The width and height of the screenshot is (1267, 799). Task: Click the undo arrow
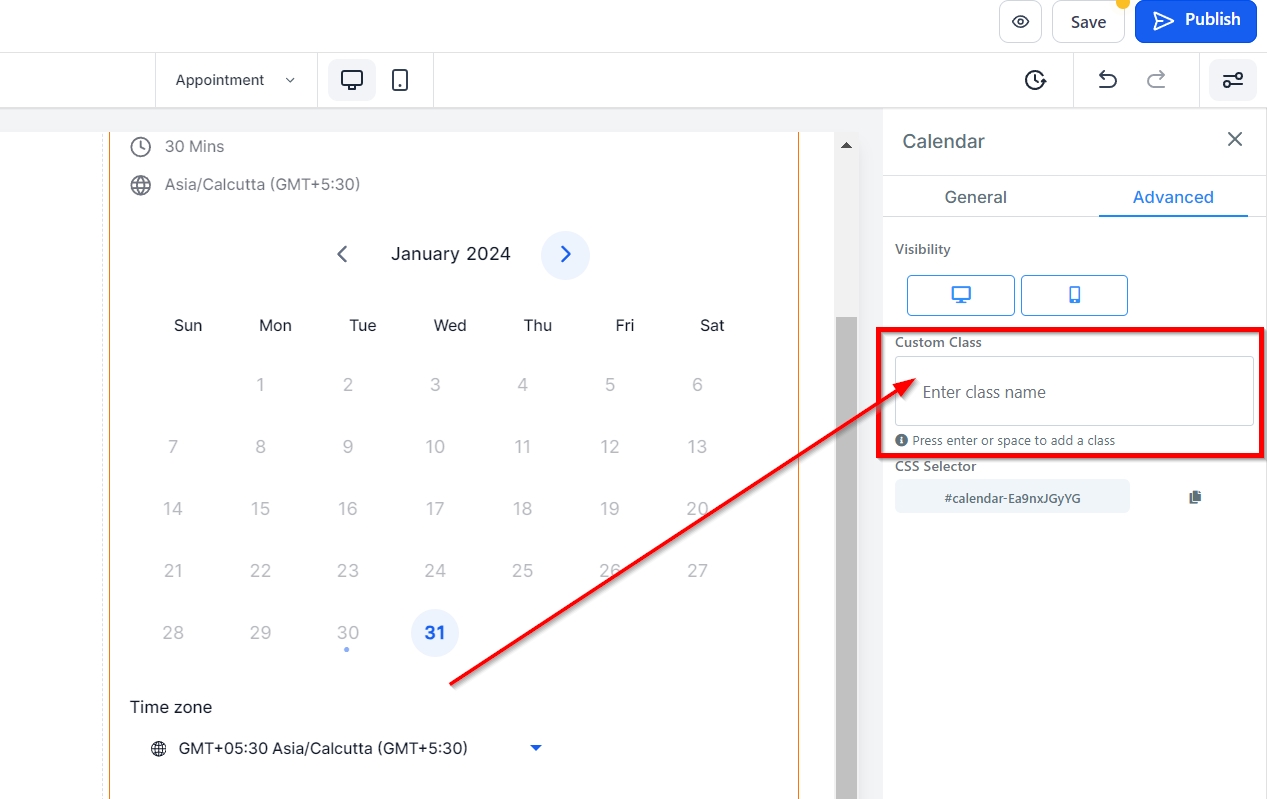pos(1107,80)
